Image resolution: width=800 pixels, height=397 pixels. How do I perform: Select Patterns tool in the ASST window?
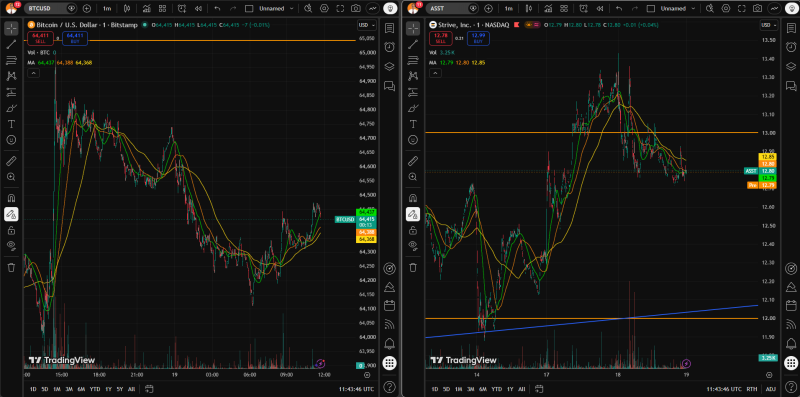click(x=413, y=76)
